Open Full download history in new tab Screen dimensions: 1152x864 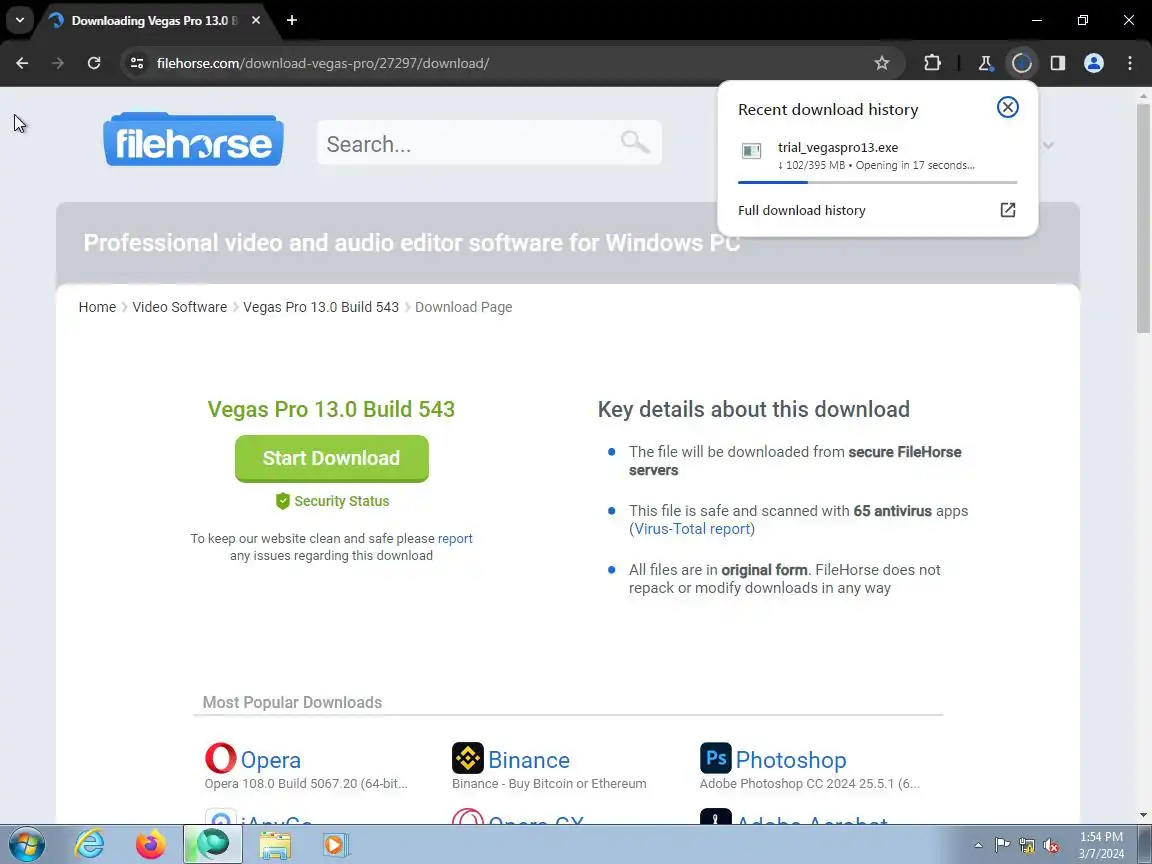point(1007,210)
